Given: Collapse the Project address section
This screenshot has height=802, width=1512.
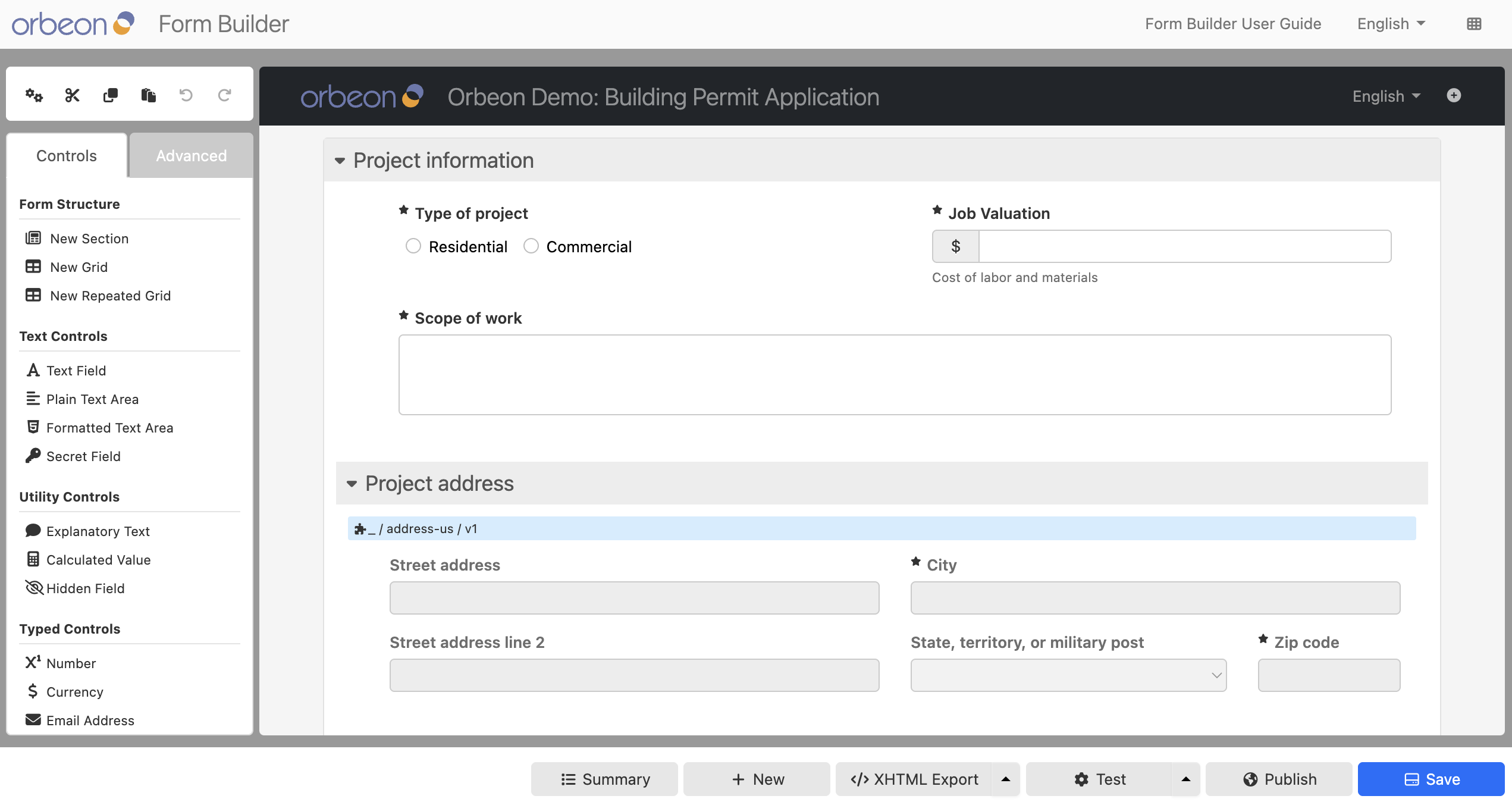Looking at the screenshot, I should pos(352,484).
